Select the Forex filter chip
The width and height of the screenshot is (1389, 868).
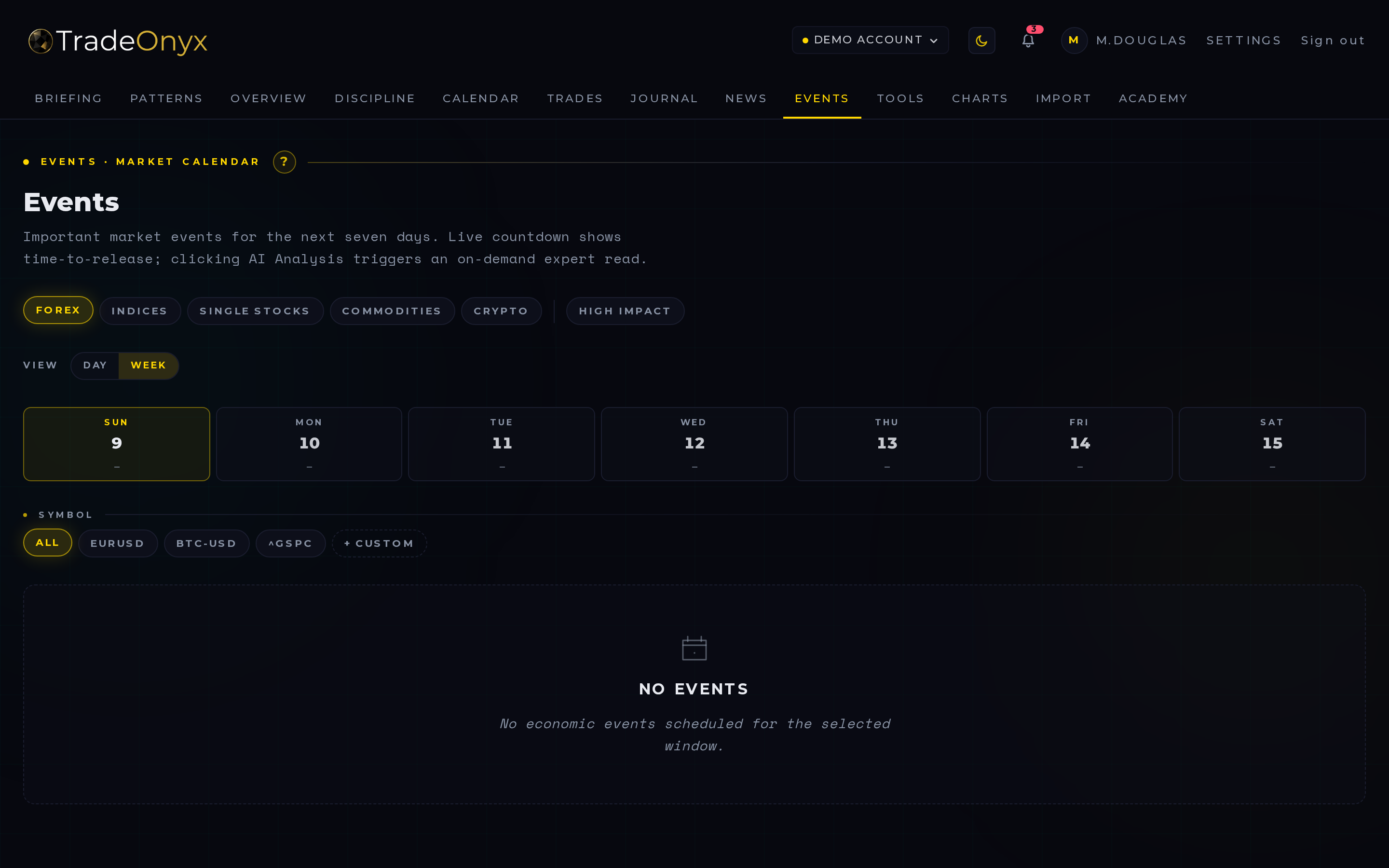point(58,310)
